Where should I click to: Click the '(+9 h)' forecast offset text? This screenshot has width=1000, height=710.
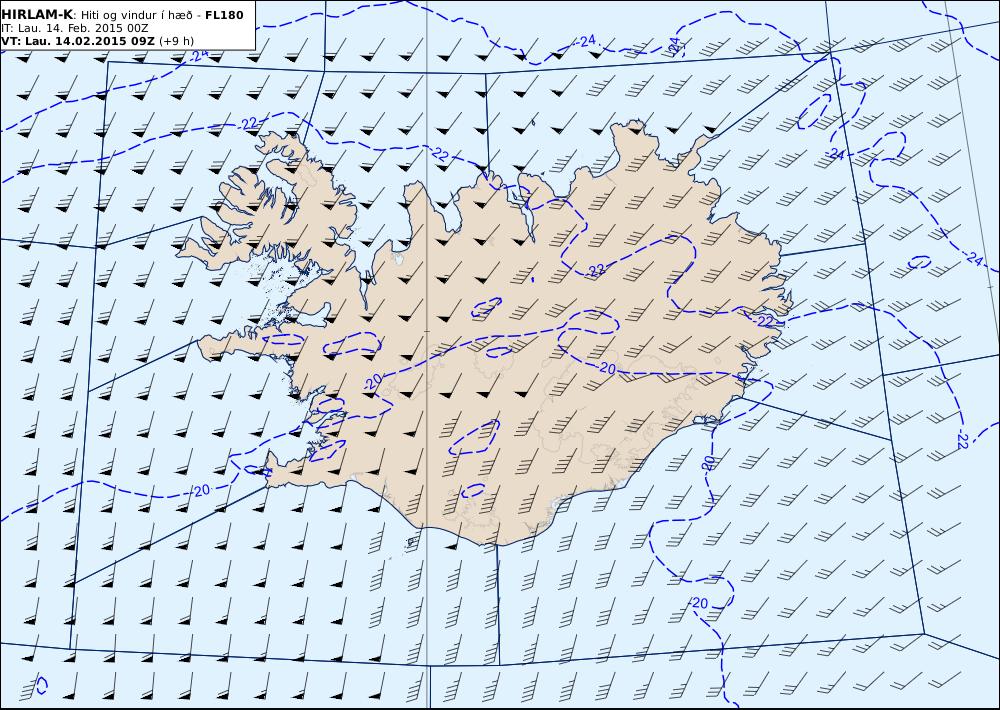[176, 41]
